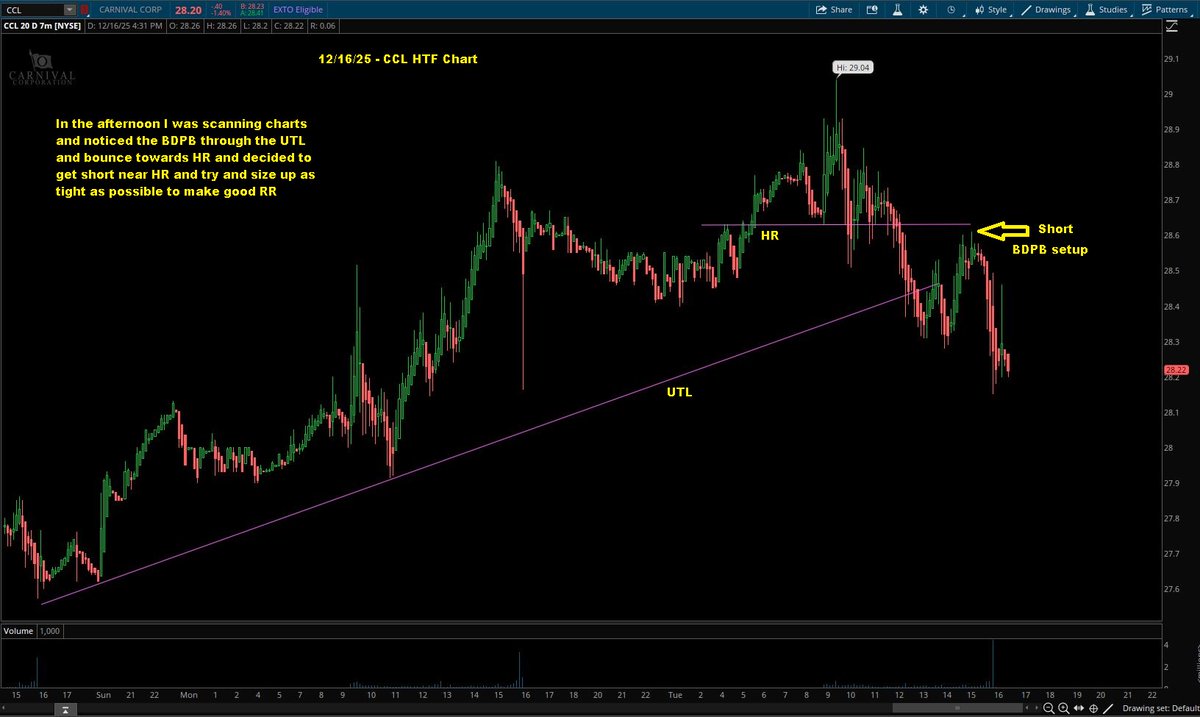This screenshot has height=717, width=1200.
Task: Click the R: 0.06 range value
Action: [x=322, y=26]
